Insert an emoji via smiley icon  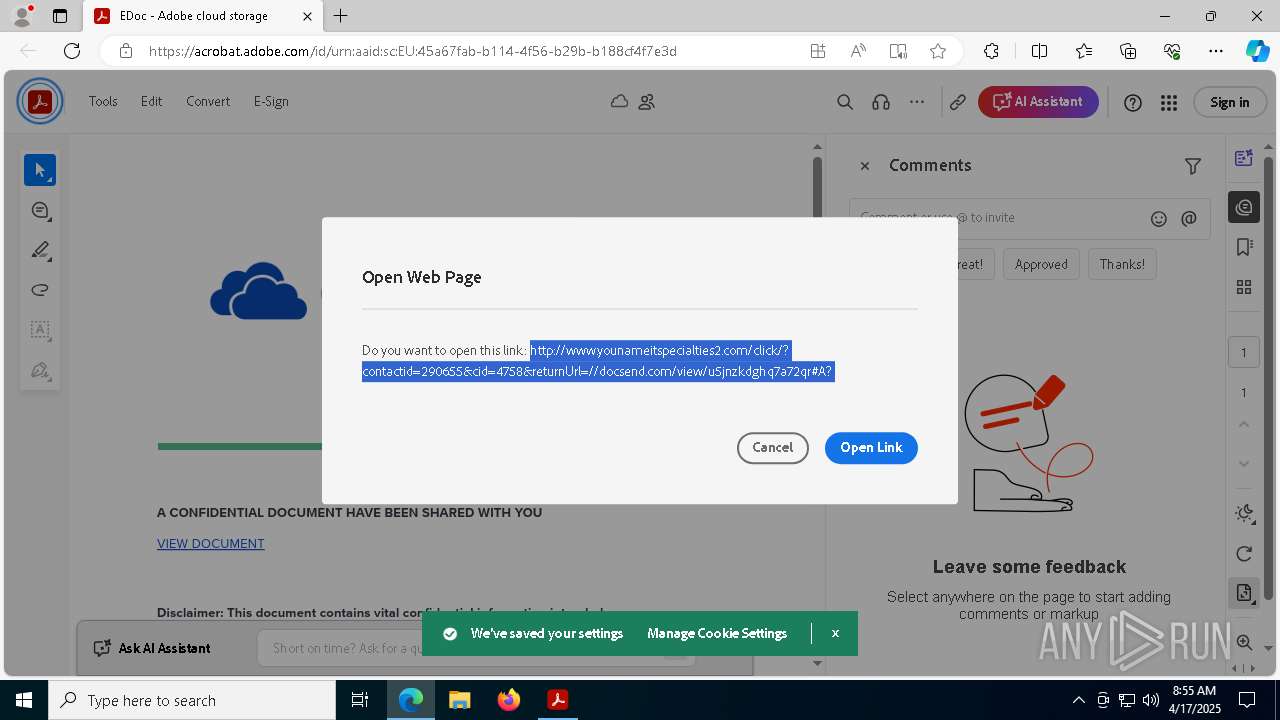pos(1159,218)
